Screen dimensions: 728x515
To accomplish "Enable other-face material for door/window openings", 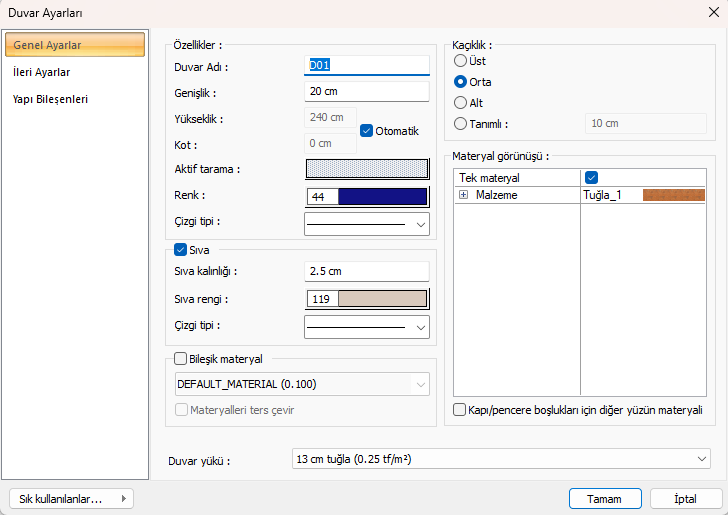I will 460,410.
